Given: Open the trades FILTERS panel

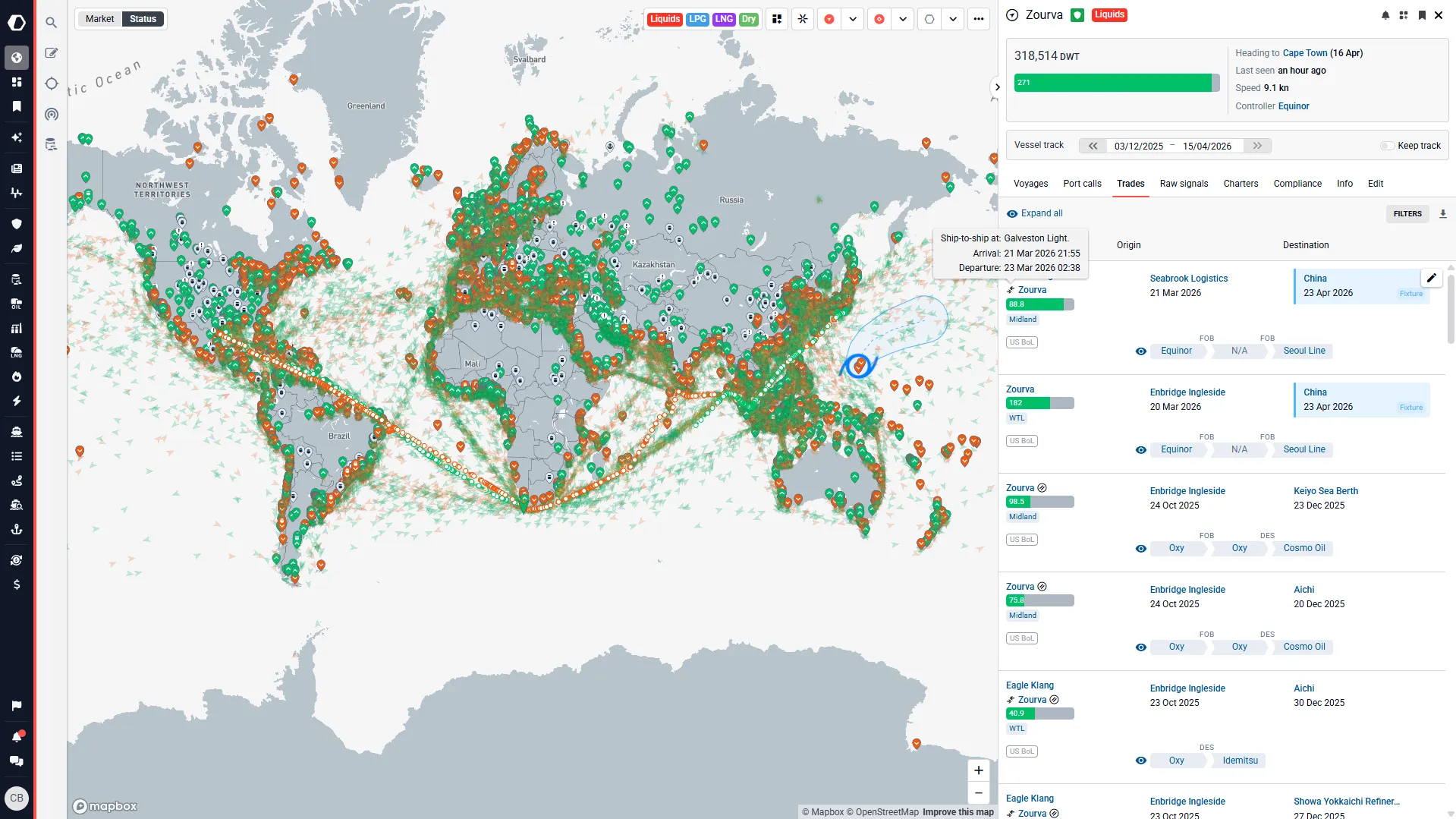Looking at the screenshot, I should (1407, 214).
